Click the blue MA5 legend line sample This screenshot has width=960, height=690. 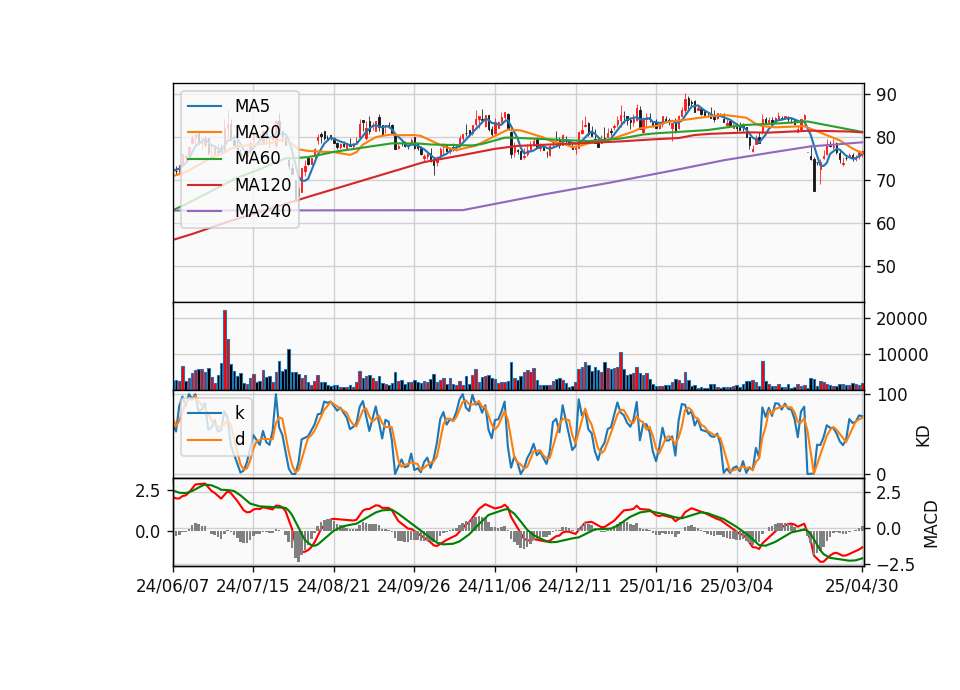(x=204, y=107)
